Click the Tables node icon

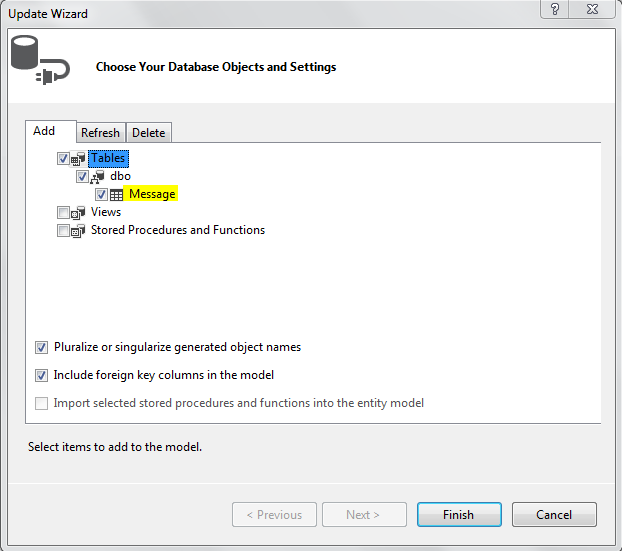tap(78, 159)
